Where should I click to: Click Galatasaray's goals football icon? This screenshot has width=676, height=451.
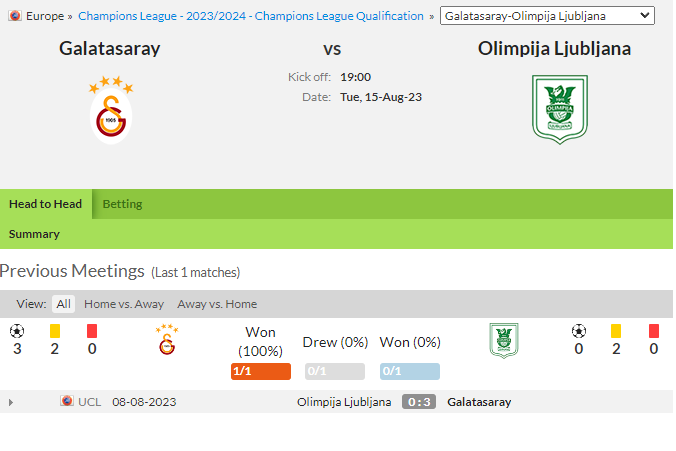coord(17,331)
